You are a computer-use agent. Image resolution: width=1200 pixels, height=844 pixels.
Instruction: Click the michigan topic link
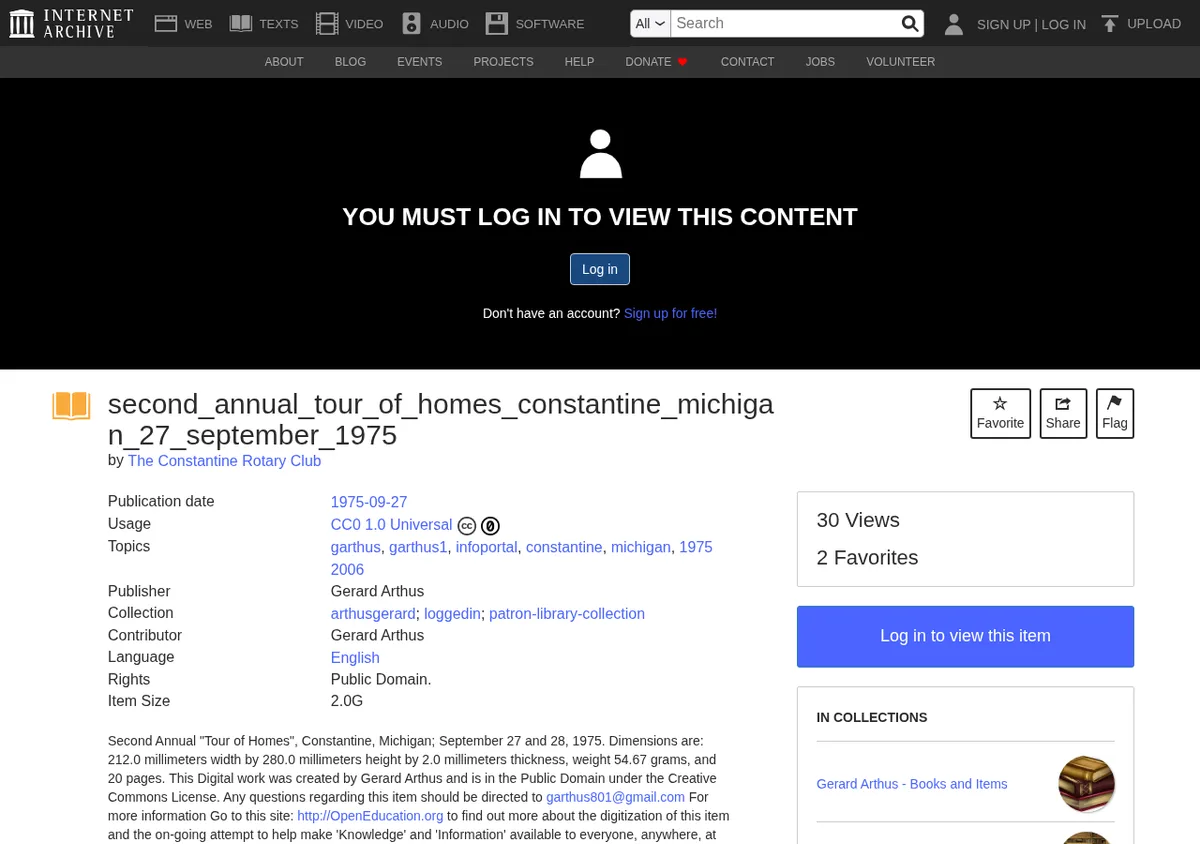click(x=640, y=547)
